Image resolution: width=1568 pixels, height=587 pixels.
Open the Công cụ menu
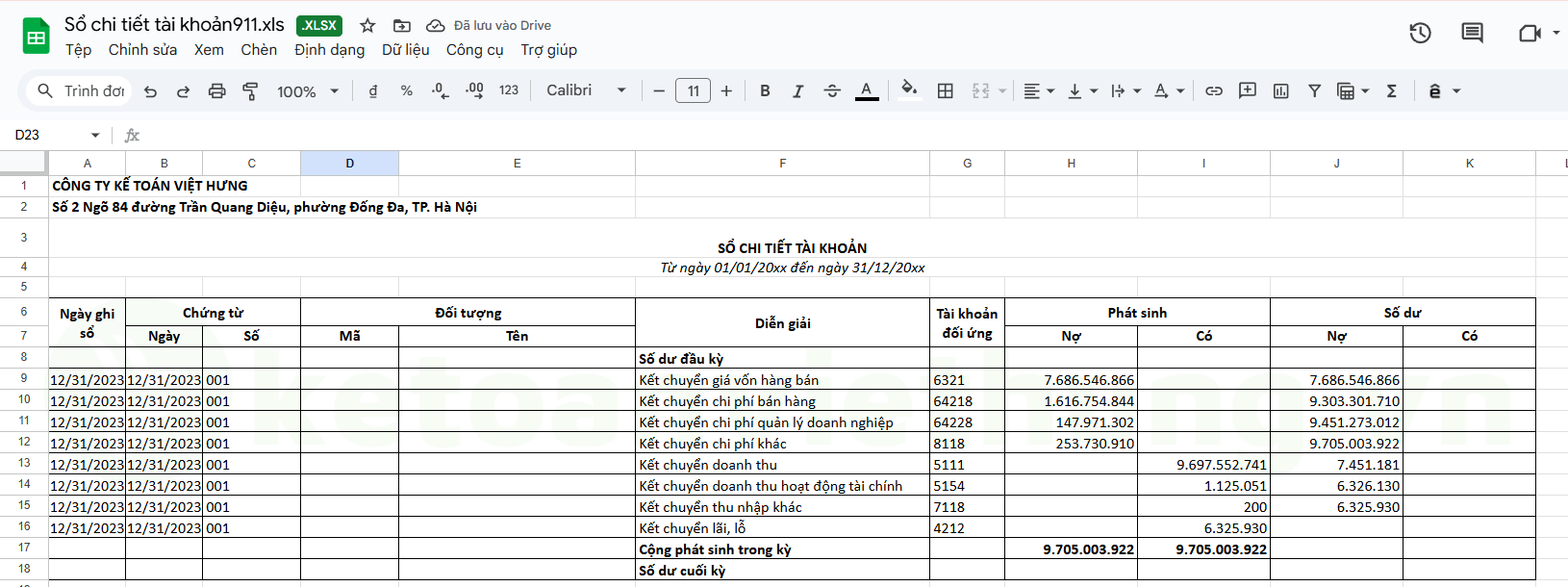pyautogui.click(x=474, y=50)
